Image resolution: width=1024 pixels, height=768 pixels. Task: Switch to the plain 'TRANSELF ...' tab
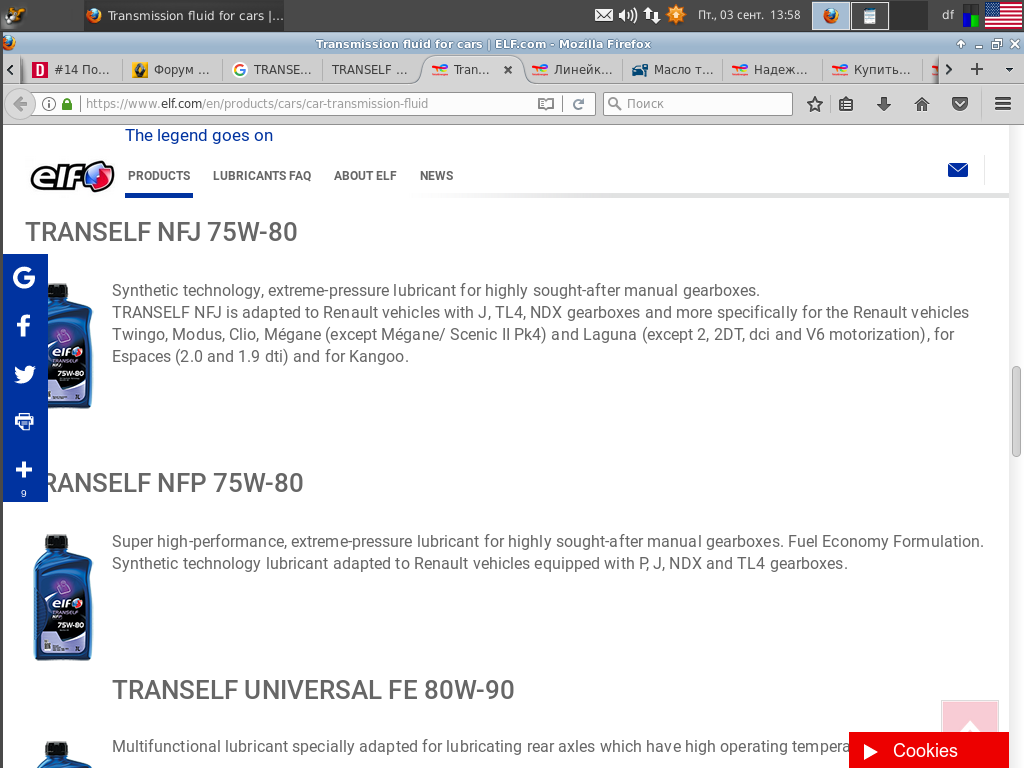pos(370,70)
